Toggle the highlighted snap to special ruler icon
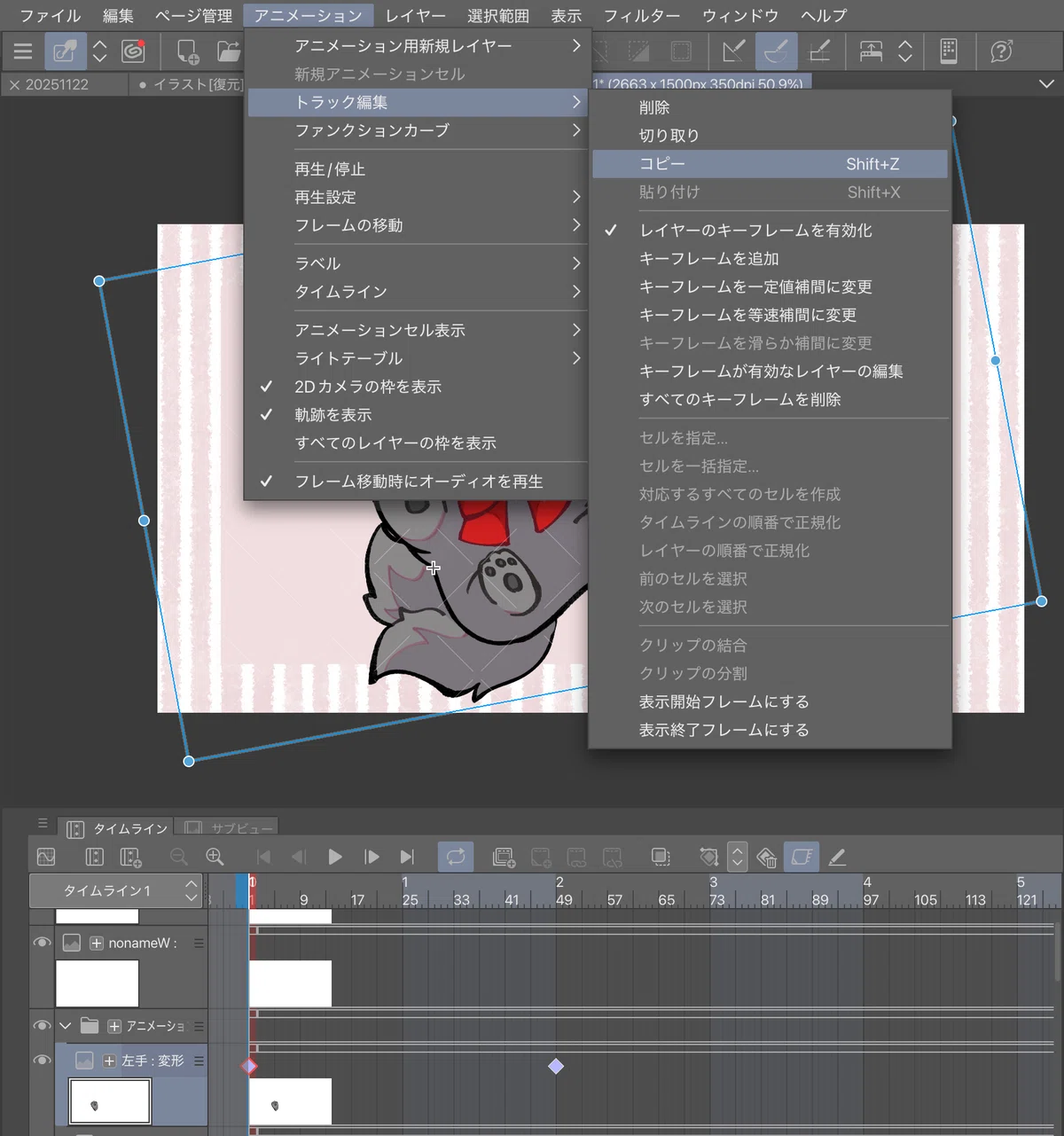 (x=776, y=51)
